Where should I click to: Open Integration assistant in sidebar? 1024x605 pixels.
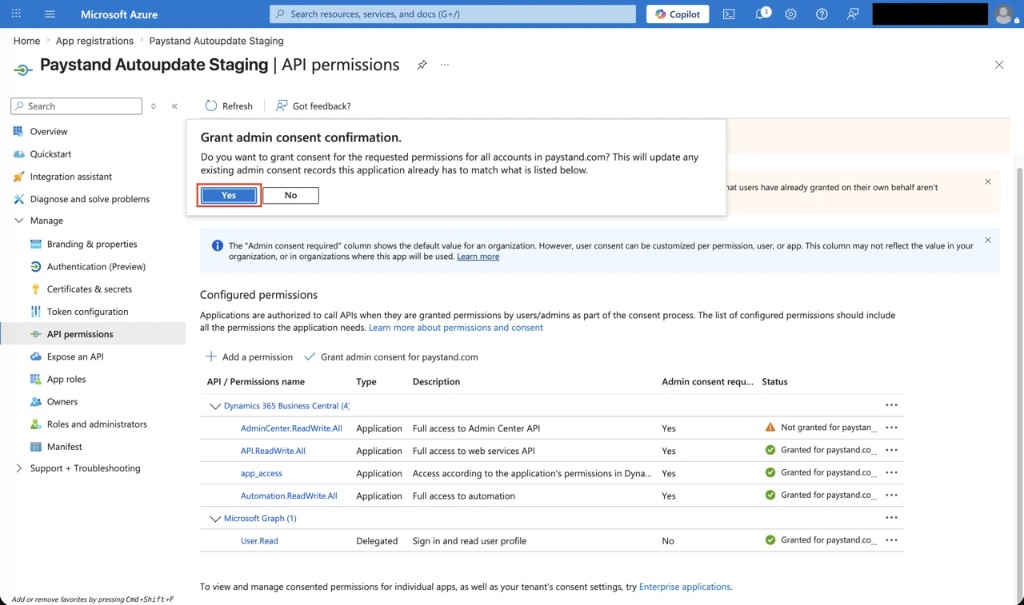point(71,176)
